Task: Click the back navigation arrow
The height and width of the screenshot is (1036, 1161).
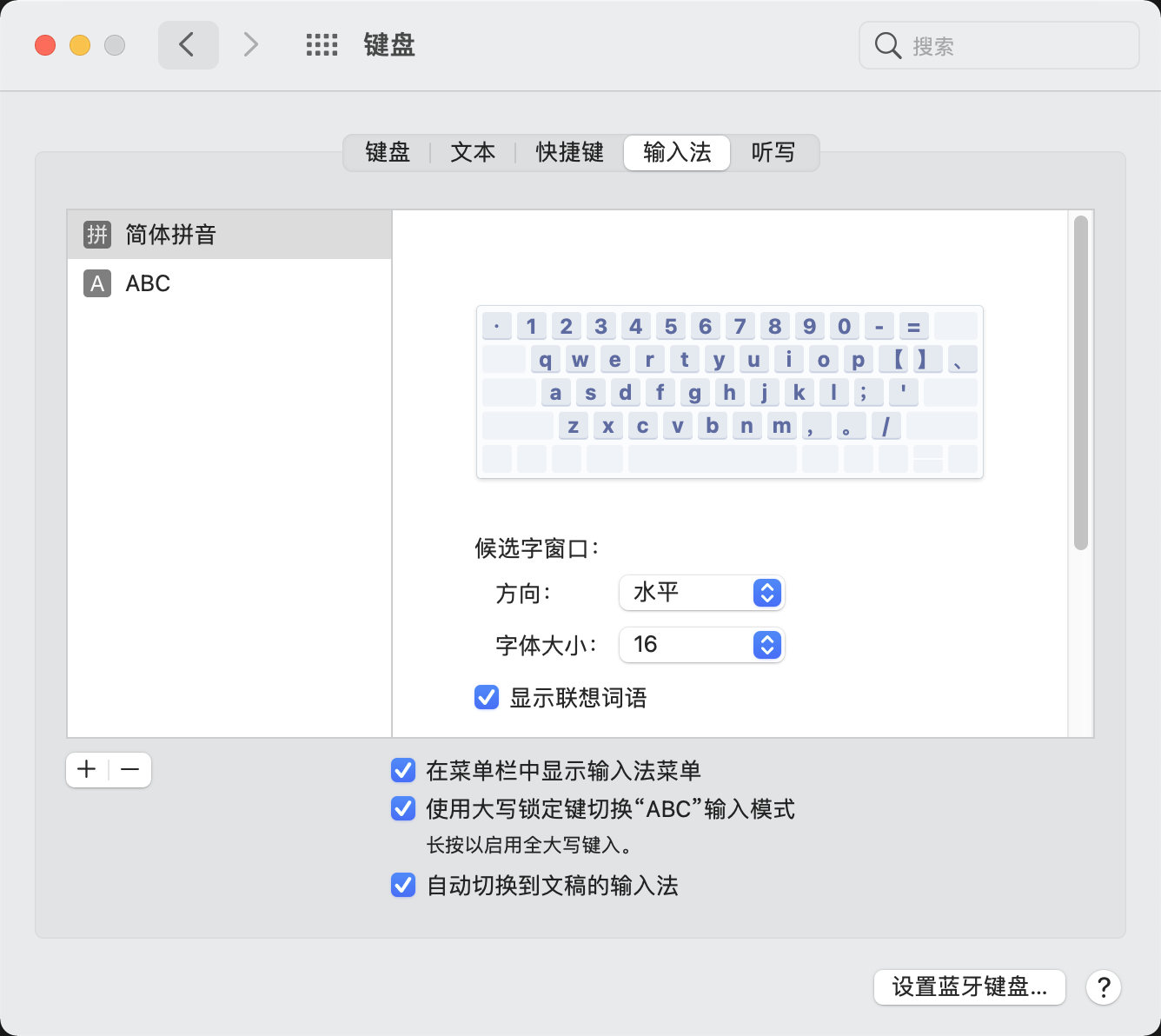Action: tap(188, 45)
